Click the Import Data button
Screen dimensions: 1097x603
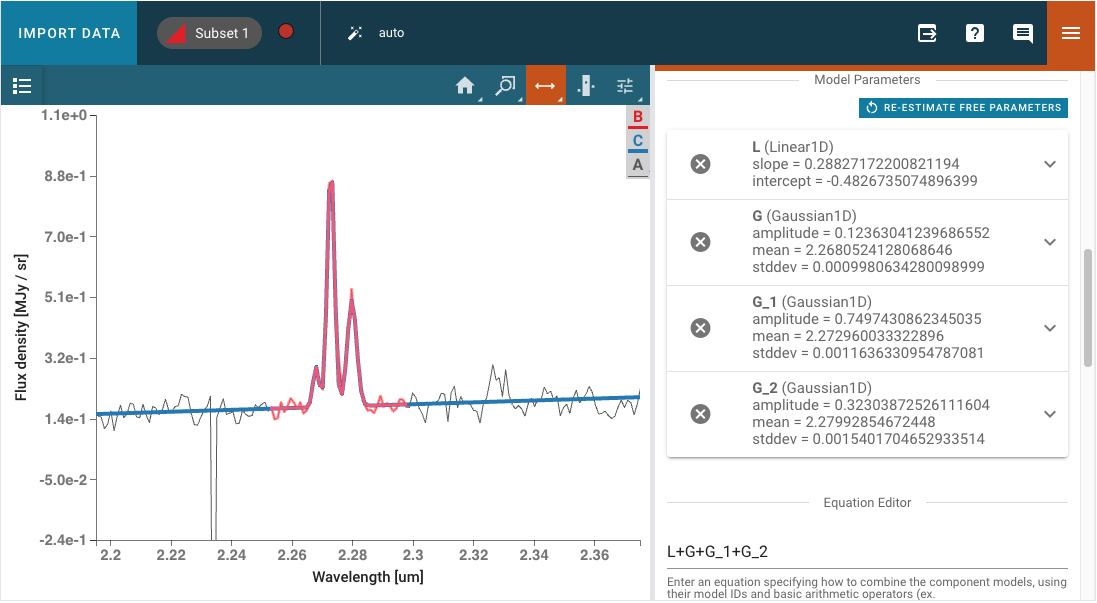click(x=69, y=33)
